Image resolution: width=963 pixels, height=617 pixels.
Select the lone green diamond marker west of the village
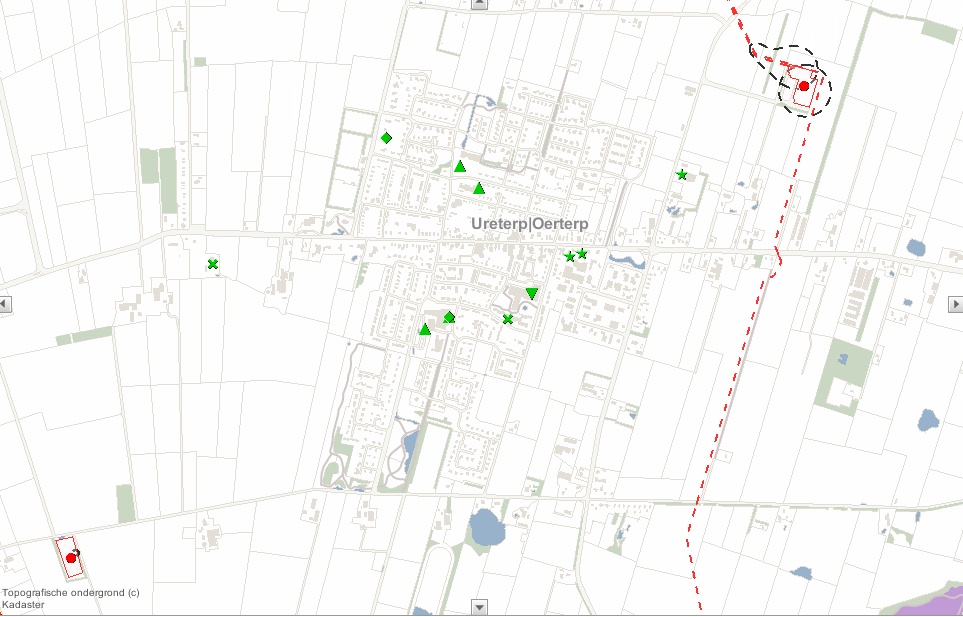point(386,138)
